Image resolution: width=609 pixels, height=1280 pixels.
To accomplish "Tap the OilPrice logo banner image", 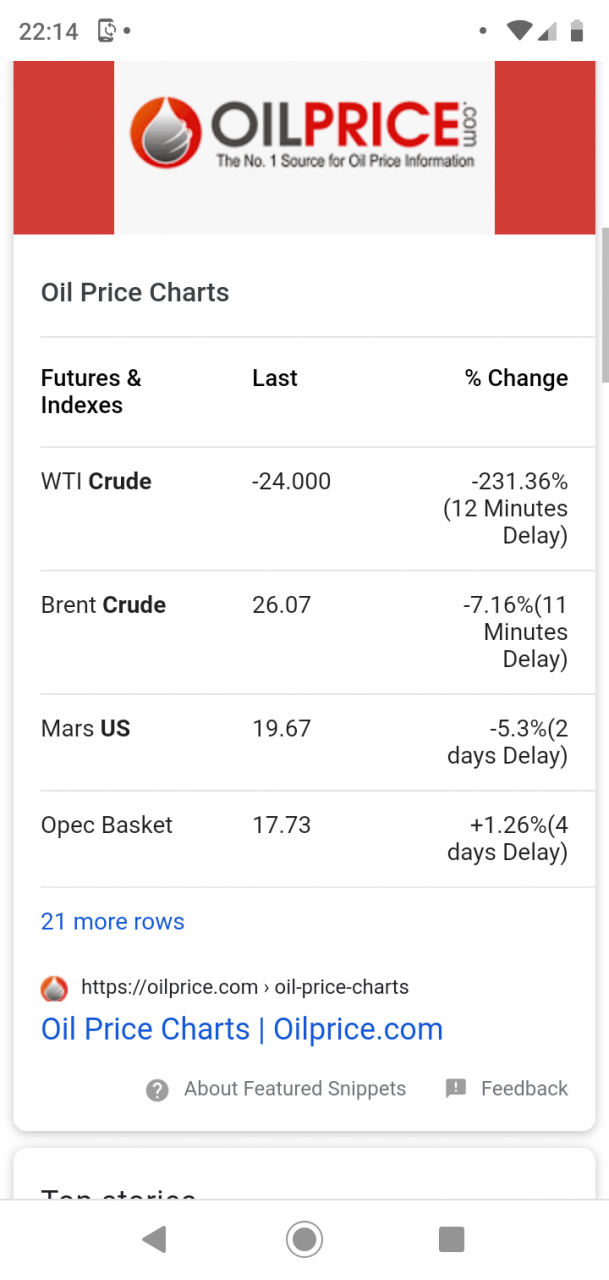I will pyautogui.click(x=304, y=147).
